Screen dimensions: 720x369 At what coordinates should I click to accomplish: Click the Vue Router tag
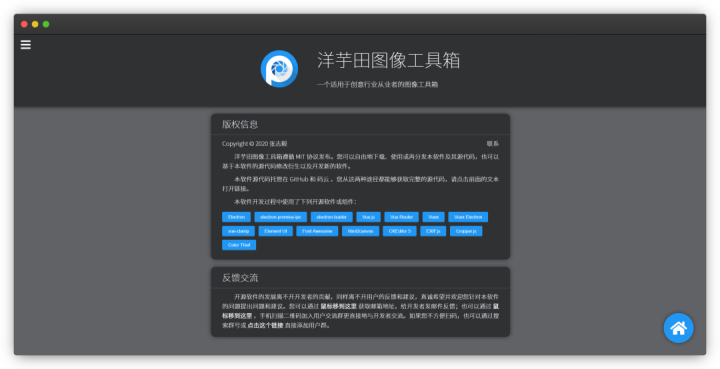[x=401, y=217]
